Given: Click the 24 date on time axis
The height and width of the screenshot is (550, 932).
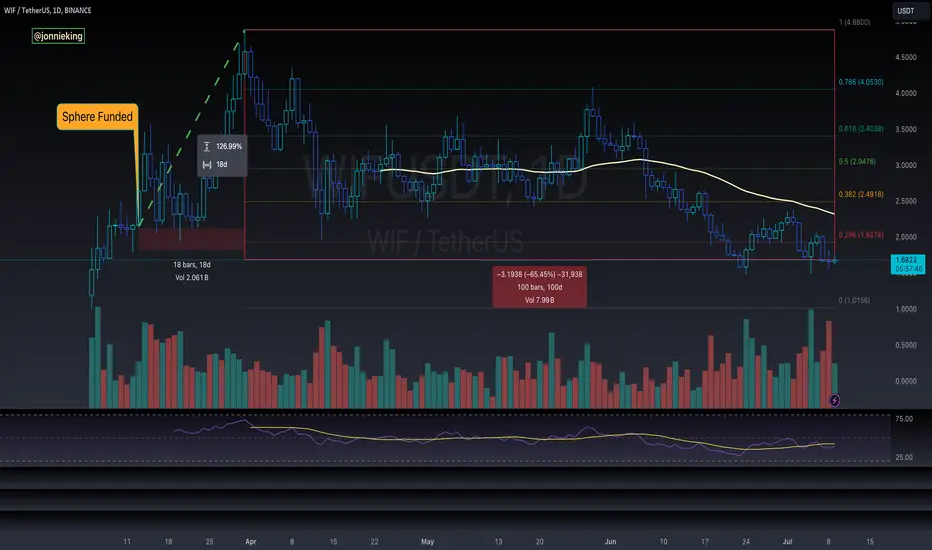Looking at the screenshot, I should click(x=746, y=542).
